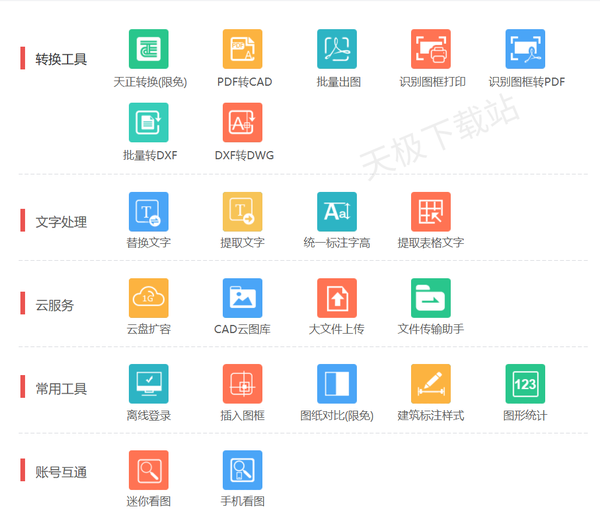Launch 批量出图 batch plotting tool

[x=336, y=49]
